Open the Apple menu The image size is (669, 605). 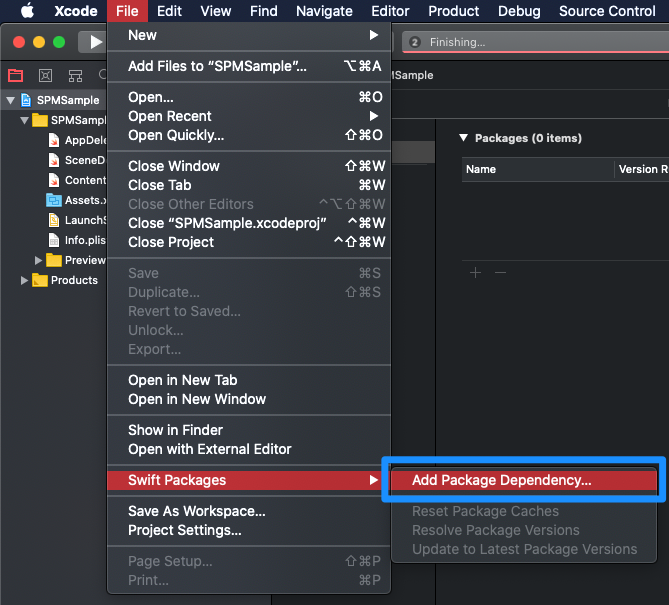pyautogui.click(x=28, y=11)
